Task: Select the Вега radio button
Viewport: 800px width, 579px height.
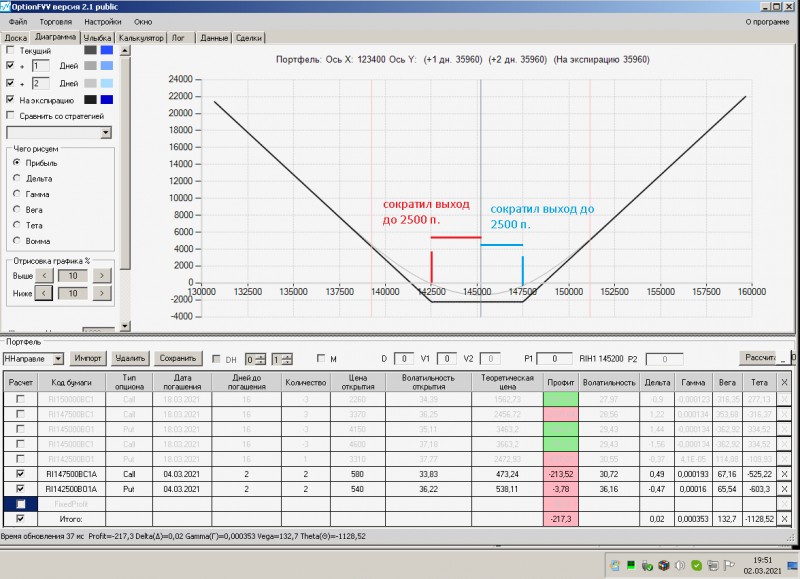Action: tap(17, 209)
